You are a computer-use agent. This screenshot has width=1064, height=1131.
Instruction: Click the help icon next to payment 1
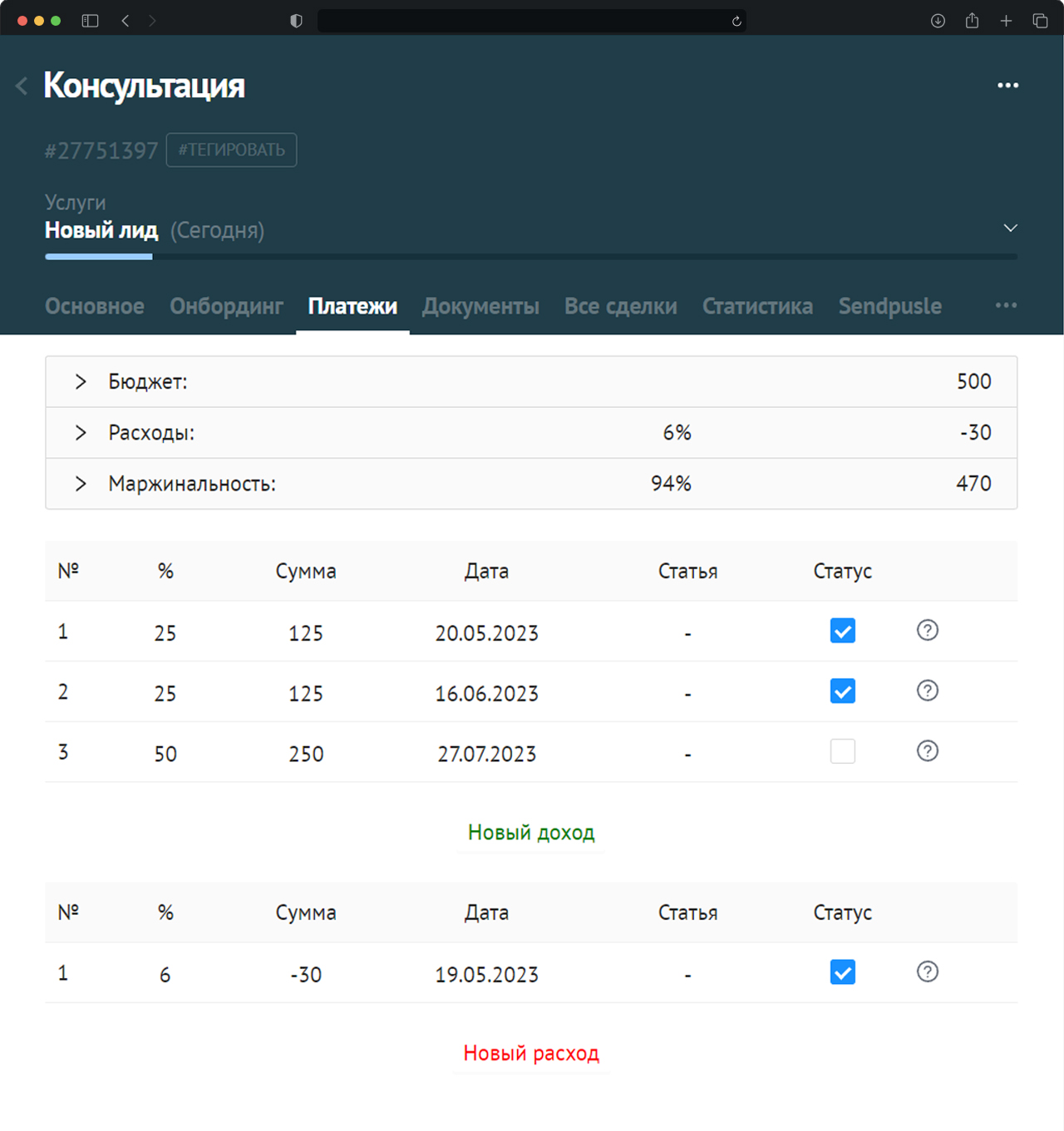[928, 631]
